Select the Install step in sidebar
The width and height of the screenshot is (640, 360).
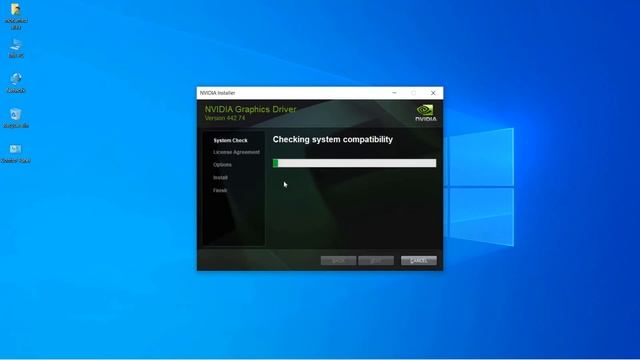click(220, 178)
